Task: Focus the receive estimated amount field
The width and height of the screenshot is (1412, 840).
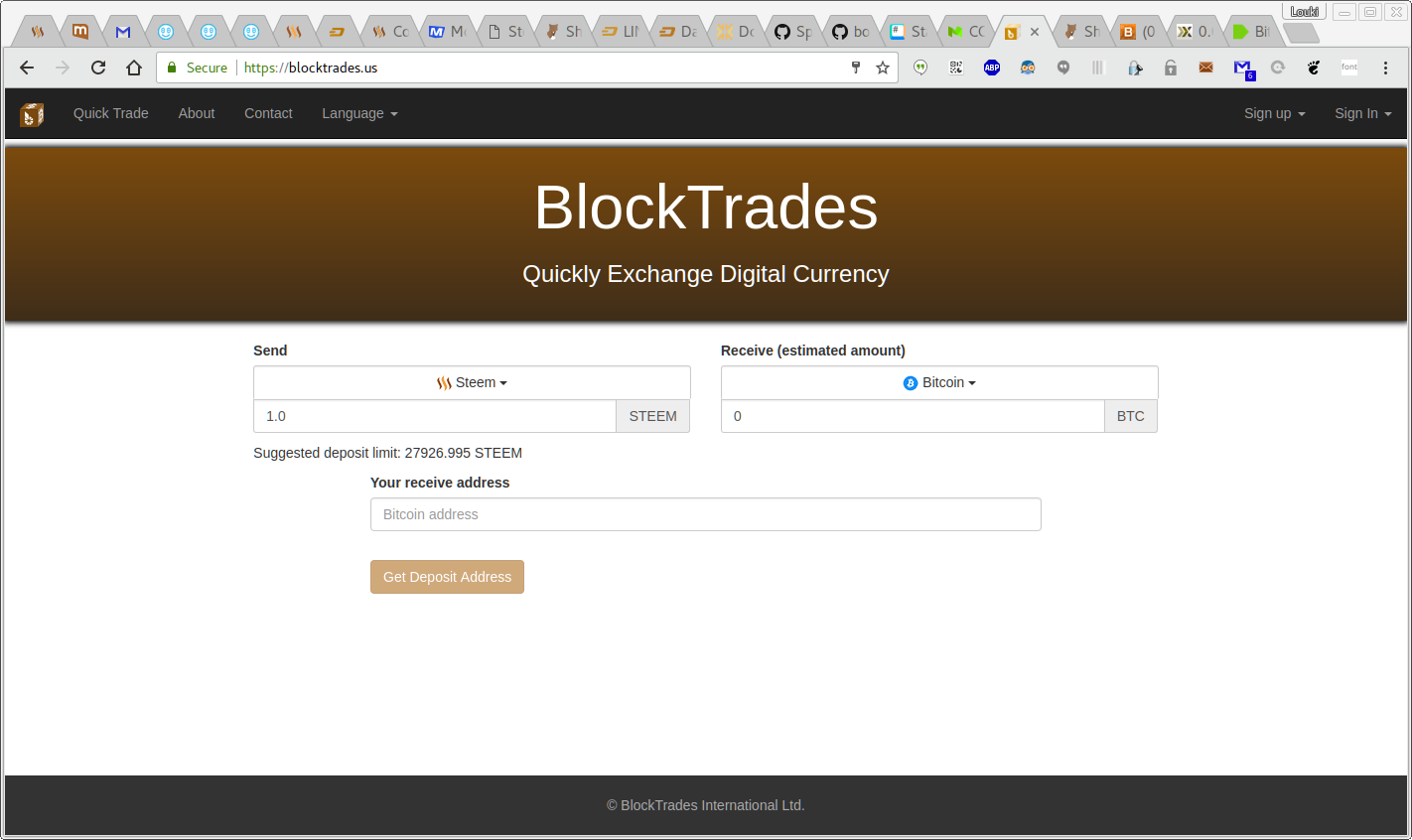Action: (913, 416)
